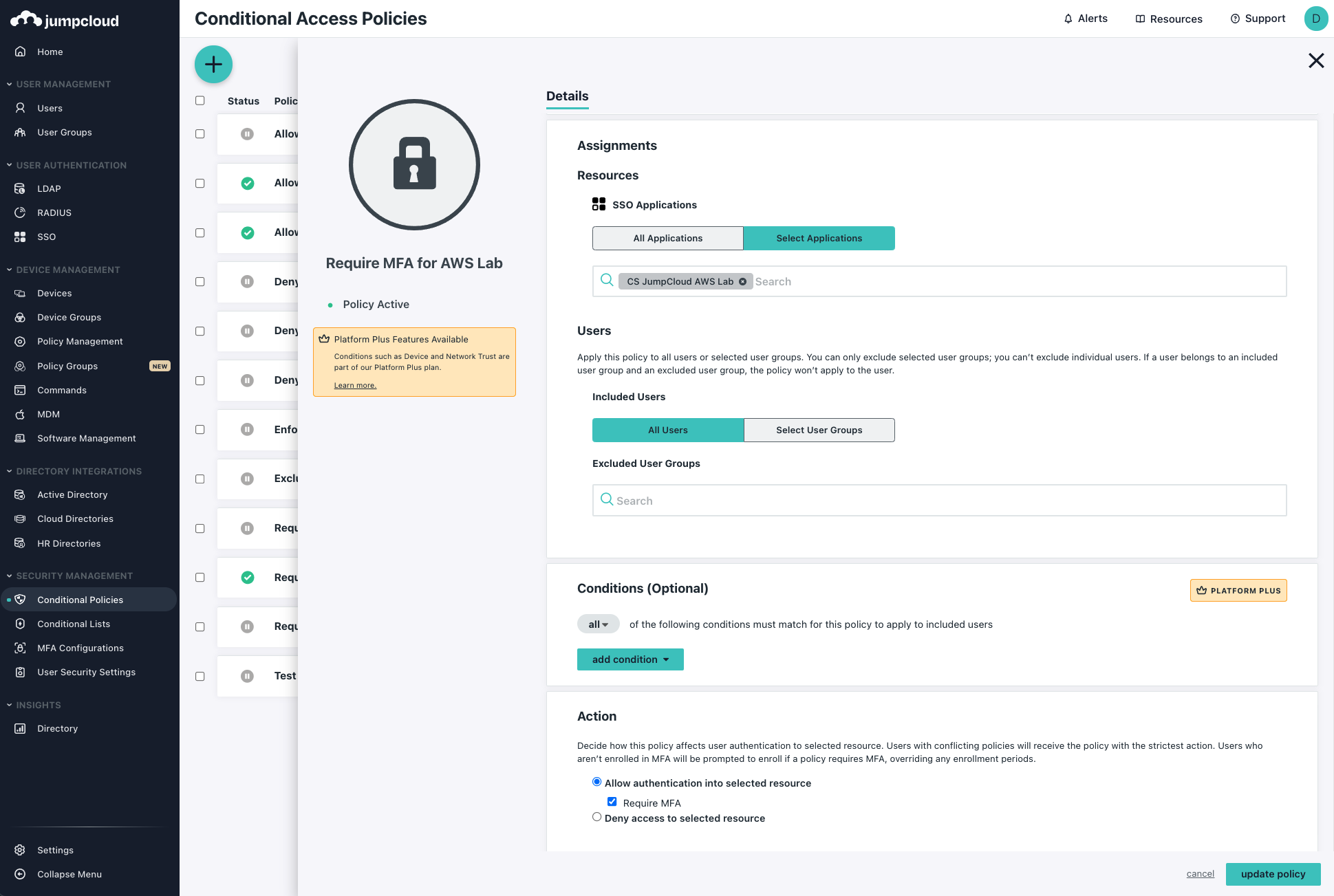Click the Device Groups sidebar icon
The width and height of the screenshot is (1334, 896).
tap(21, 317)
